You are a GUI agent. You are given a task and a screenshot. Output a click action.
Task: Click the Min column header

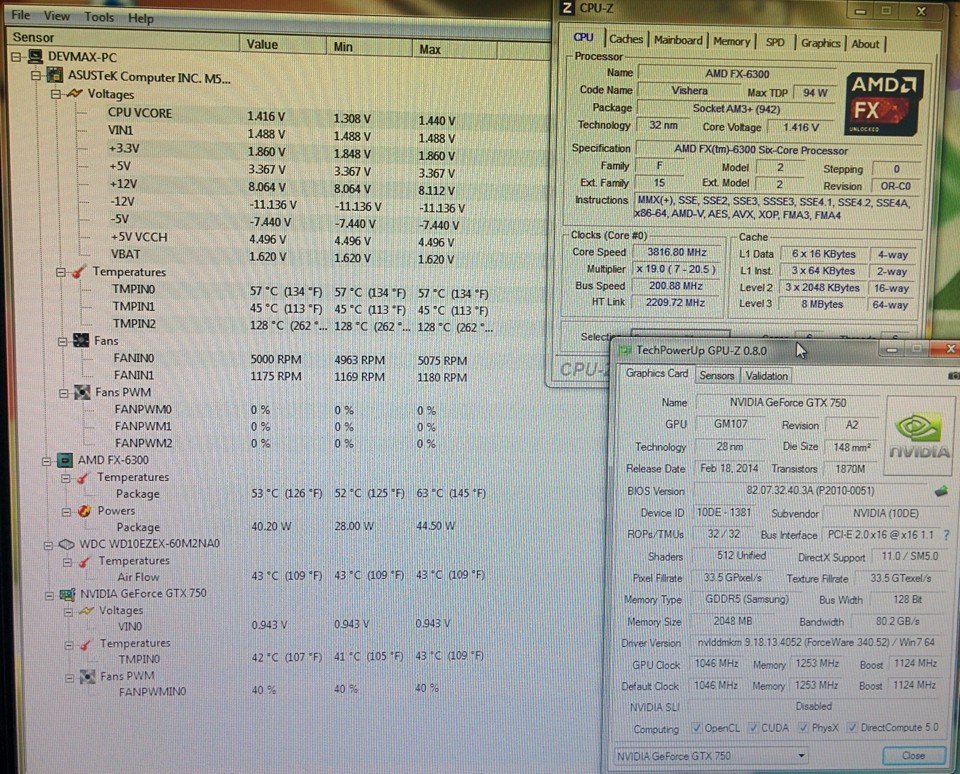point(369,47)
